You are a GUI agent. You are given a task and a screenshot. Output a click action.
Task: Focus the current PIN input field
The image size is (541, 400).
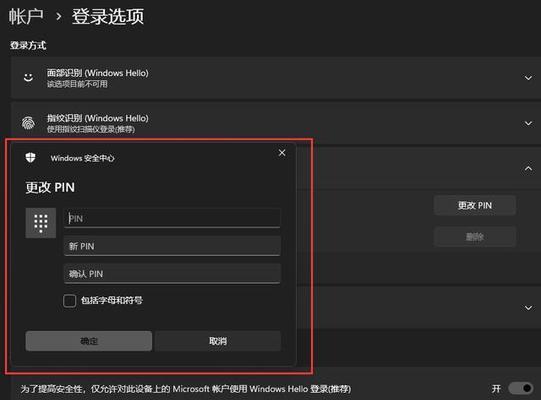pos(172,218)
